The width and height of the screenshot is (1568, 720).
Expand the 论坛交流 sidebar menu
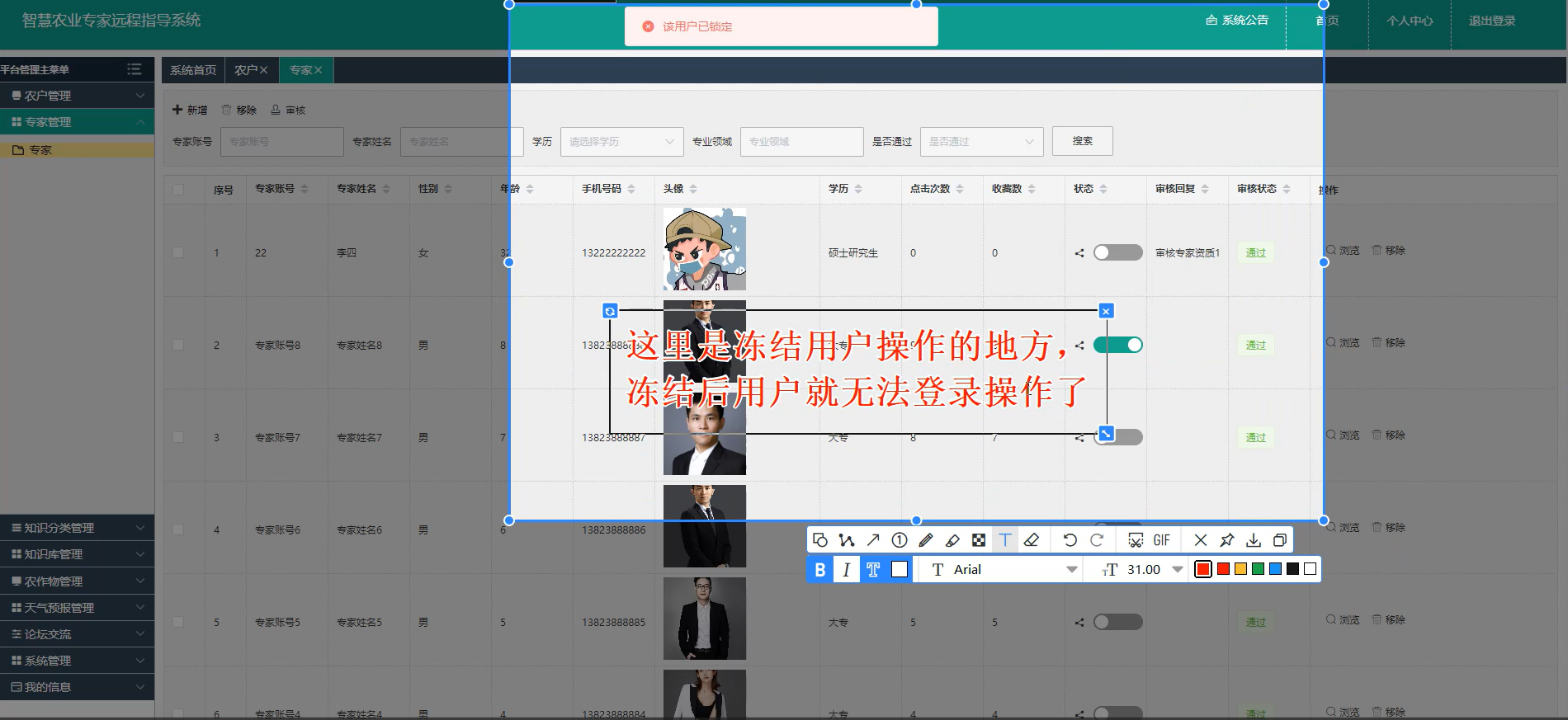point(77,634)
